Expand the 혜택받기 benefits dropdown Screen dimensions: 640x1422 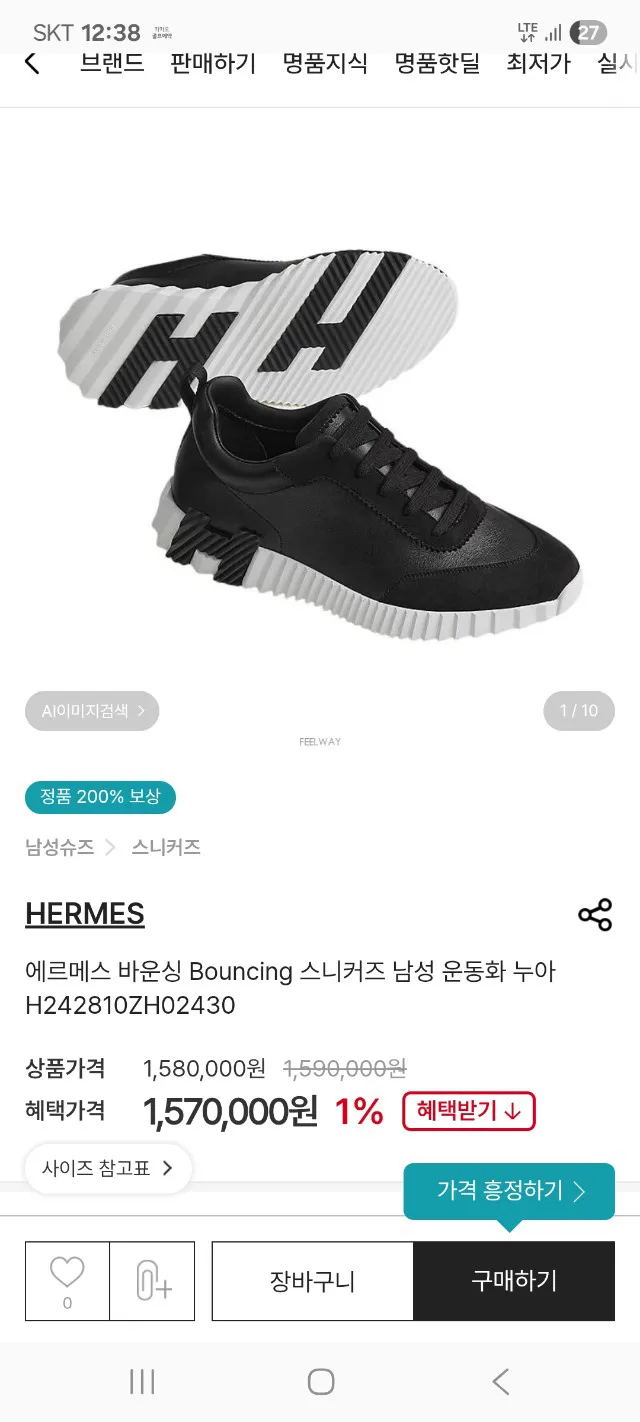point(469,1111)
